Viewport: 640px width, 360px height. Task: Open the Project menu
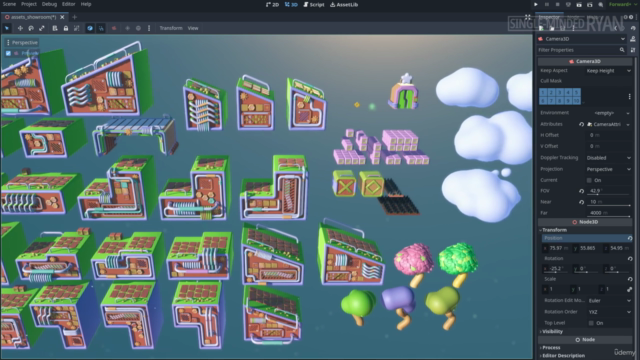pos(29,4)
